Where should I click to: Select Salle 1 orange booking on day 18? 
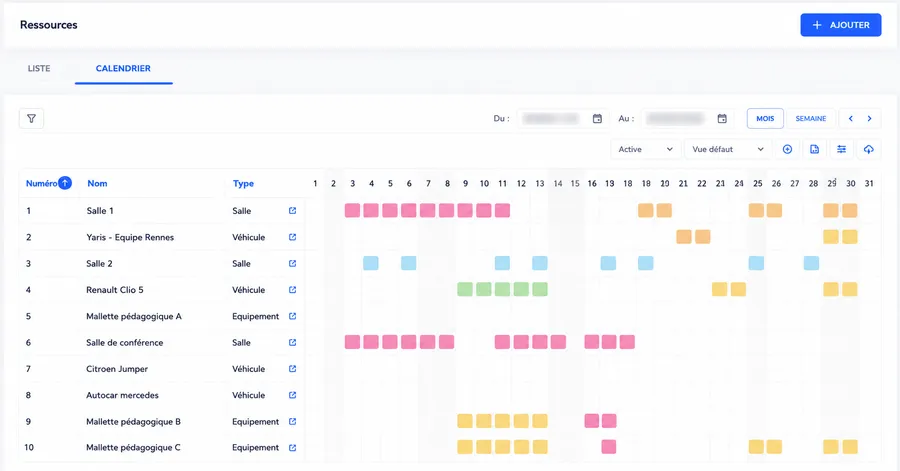pos(646,210)
